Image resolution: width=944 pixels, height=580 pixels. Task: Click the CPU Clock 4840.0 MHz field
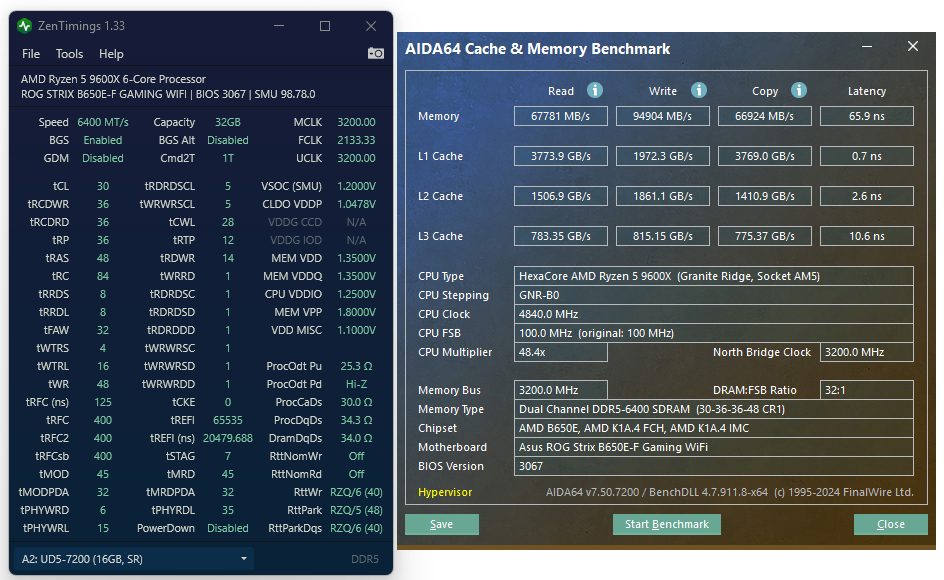[713, 314]
